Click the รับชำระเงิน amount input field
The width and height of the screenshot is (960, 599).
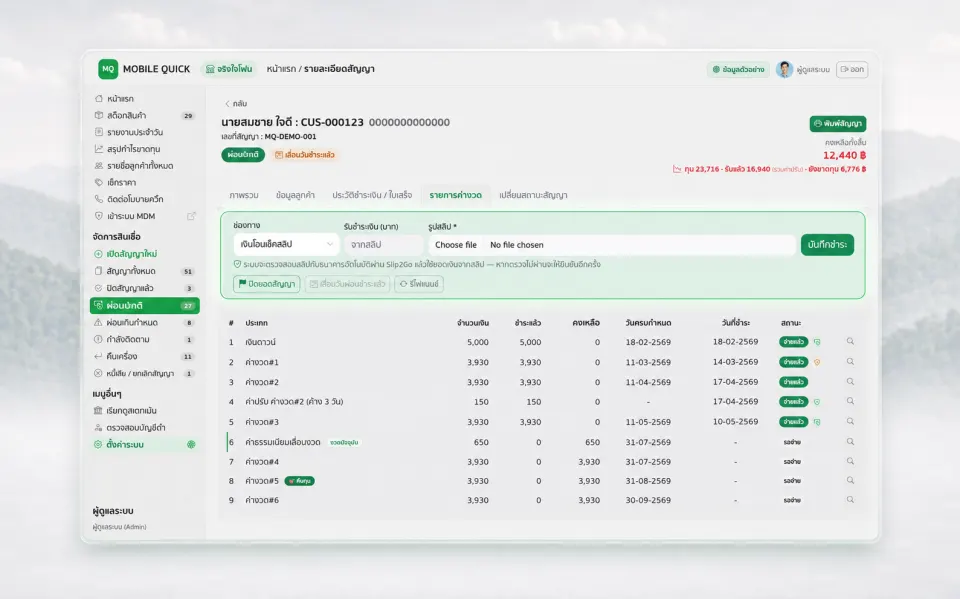(383, 244)
